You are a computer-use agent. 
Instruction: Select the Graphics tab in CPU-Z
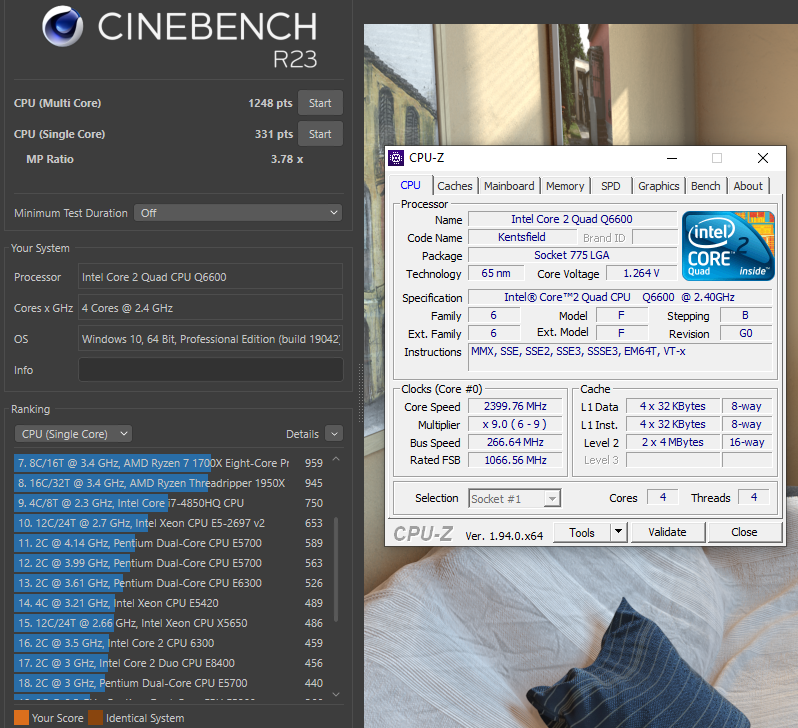(x=659, y=186)
